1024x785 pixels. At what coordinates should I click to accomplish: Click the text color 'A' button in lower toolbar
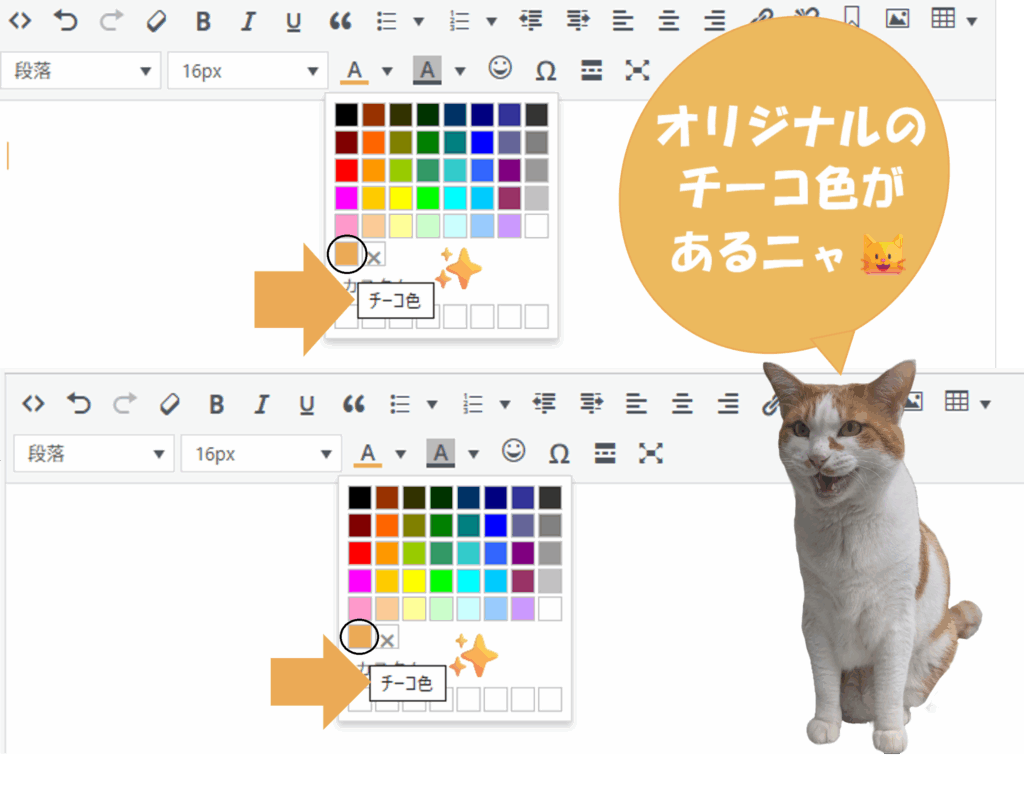[368, 454]
